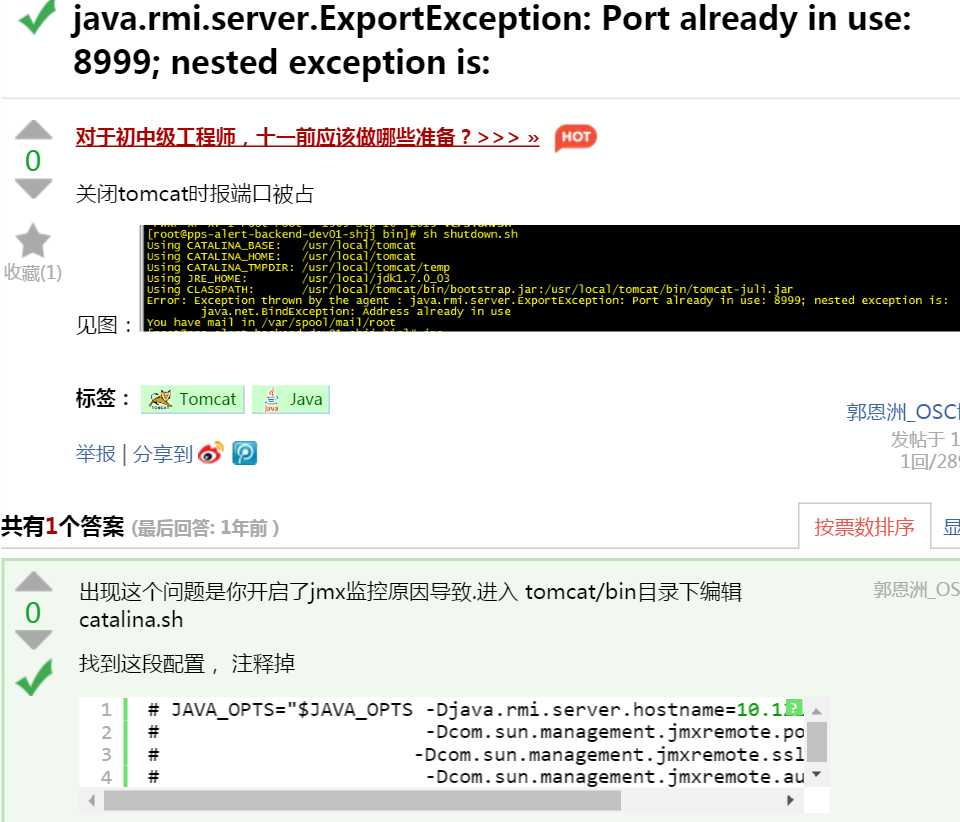Open the Java tag
This screenshot has width=960, height=822.
click(291, 399)
